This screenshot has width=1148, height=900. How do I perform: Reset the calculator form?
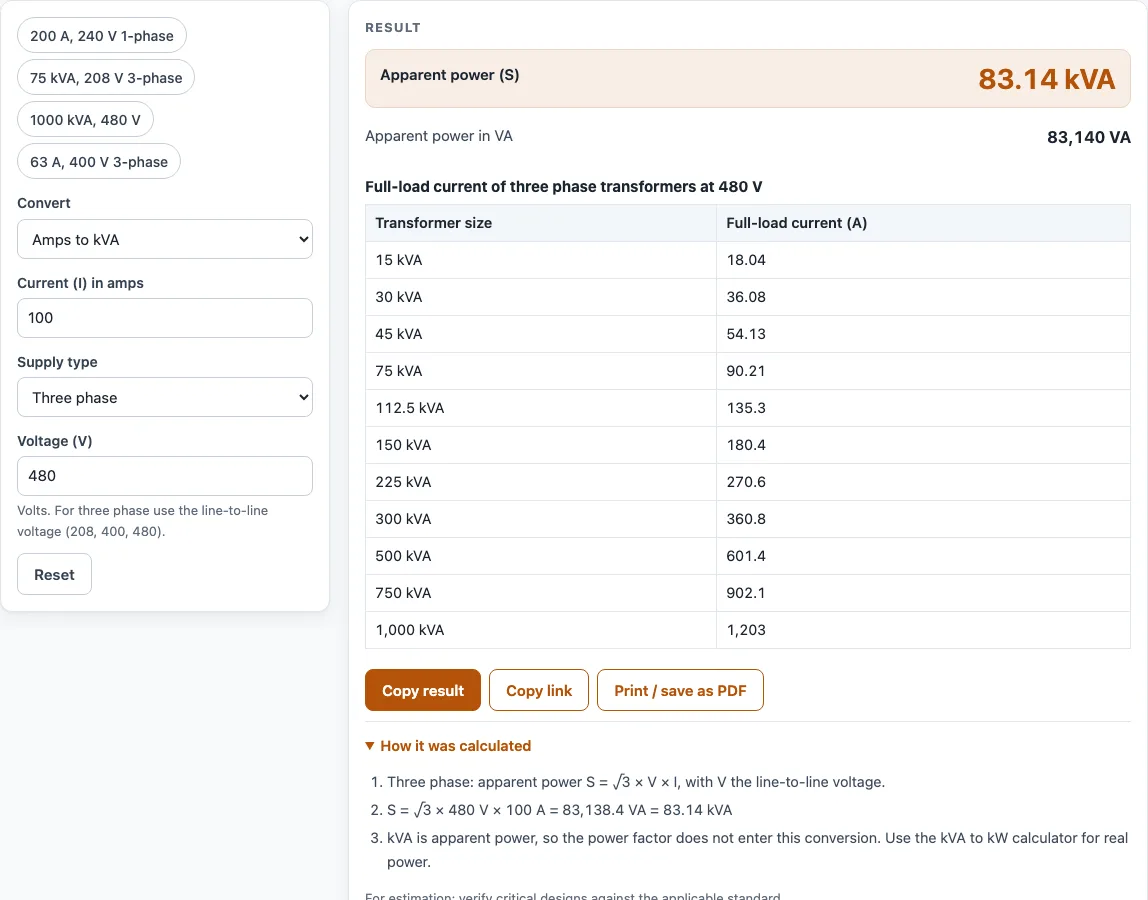click(54, 575)
